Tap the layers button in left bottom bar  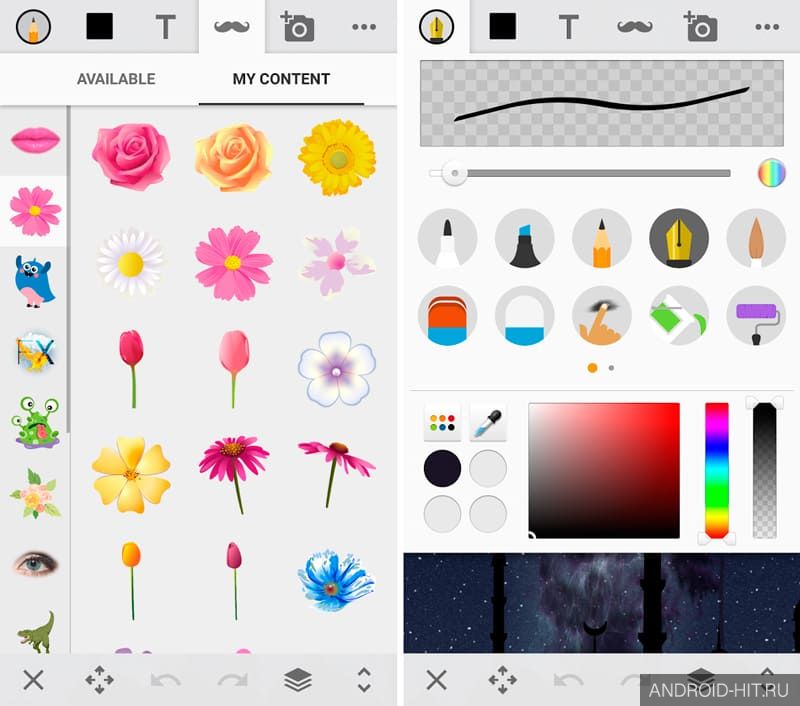click(x=297, y=679)
